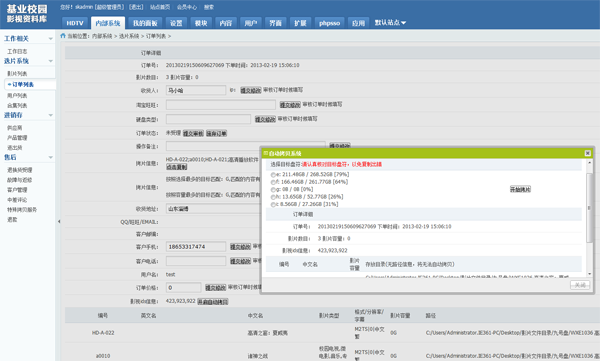Focus the 订单价格 input field
The image size is (600, 361).
point(183,287)
